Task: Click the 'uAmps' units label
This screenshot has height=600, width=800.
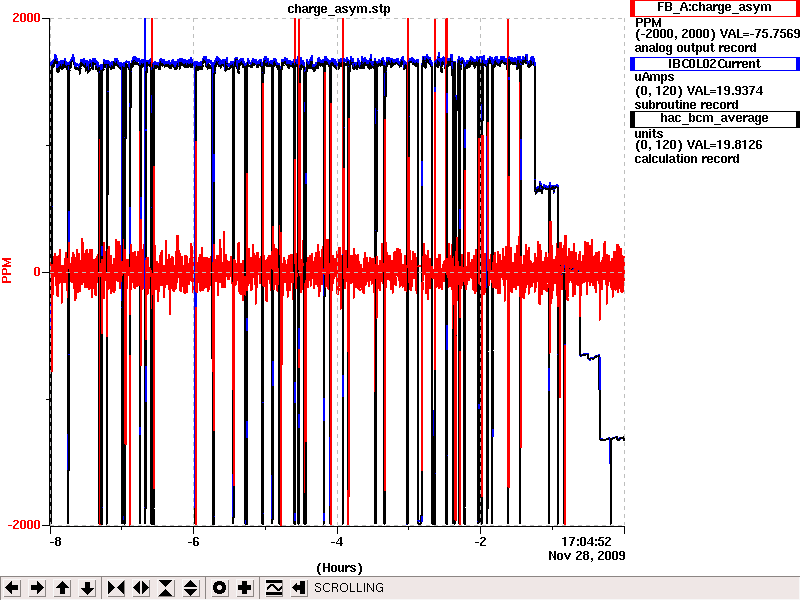Action: coord(654,77)
